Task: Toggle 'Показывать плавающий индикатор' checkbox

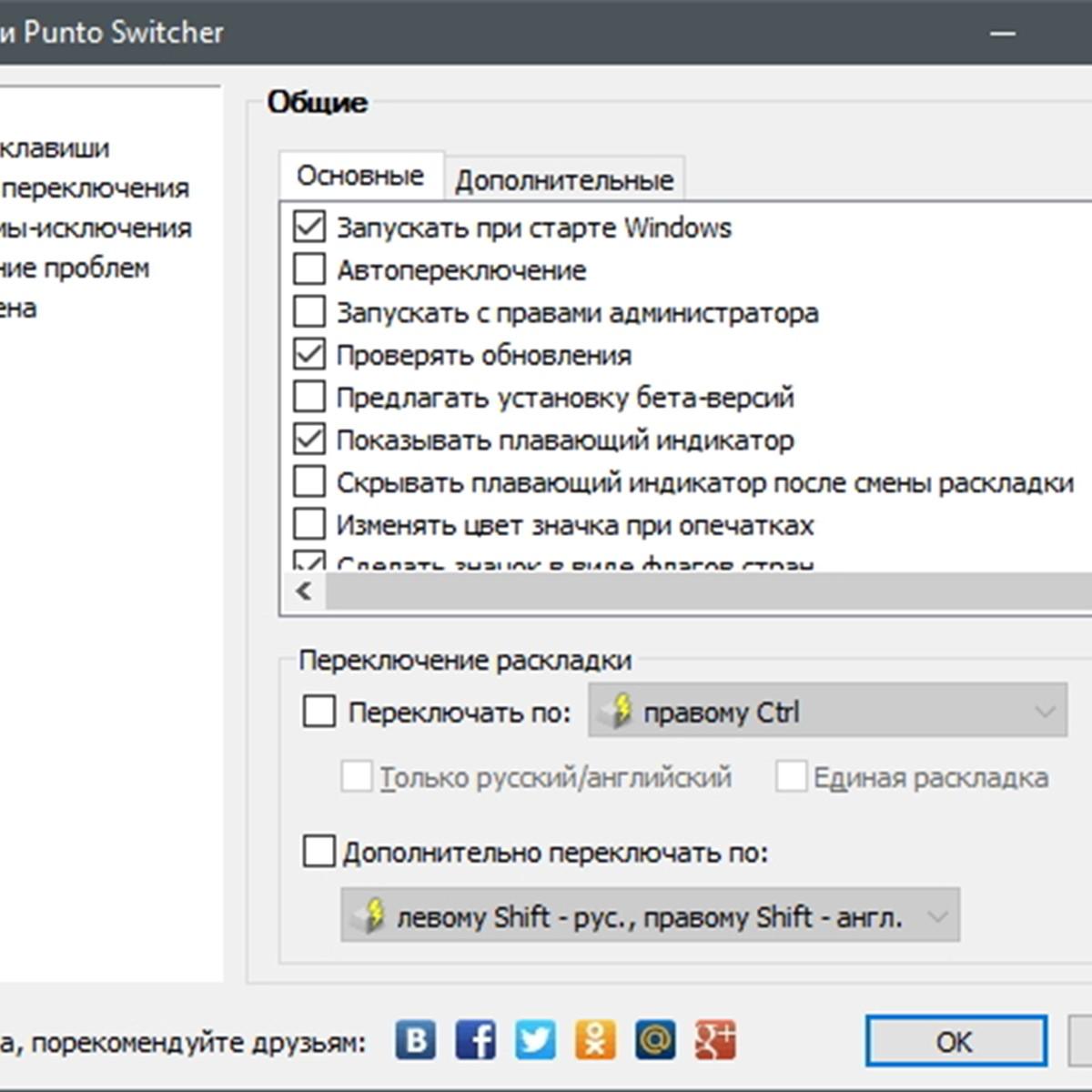Action: (x=309, y=439)
